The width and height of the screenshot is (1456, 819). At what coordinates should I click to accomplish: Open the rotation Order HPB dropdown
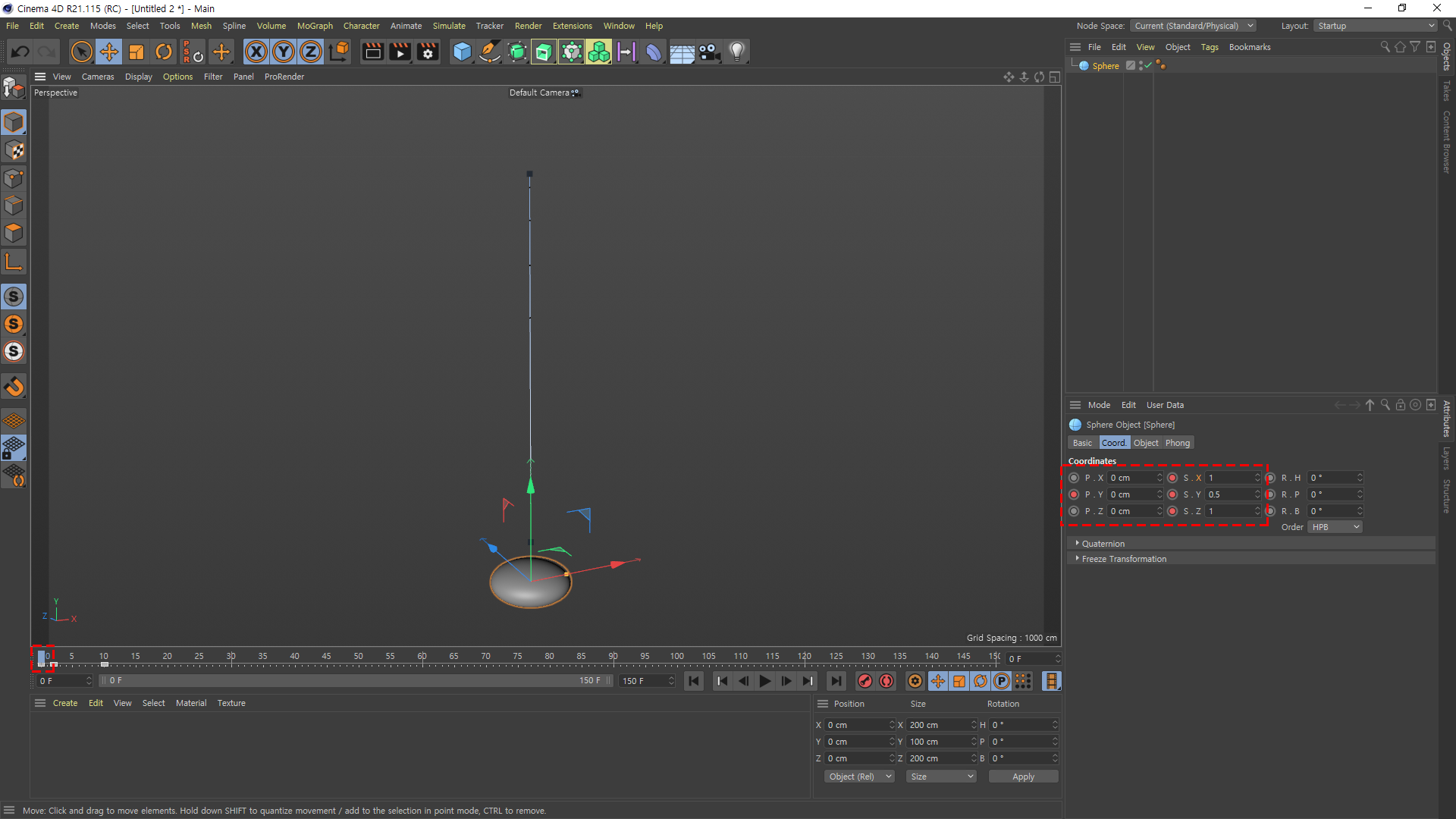pyautogui.click(x=1334, y=527)
